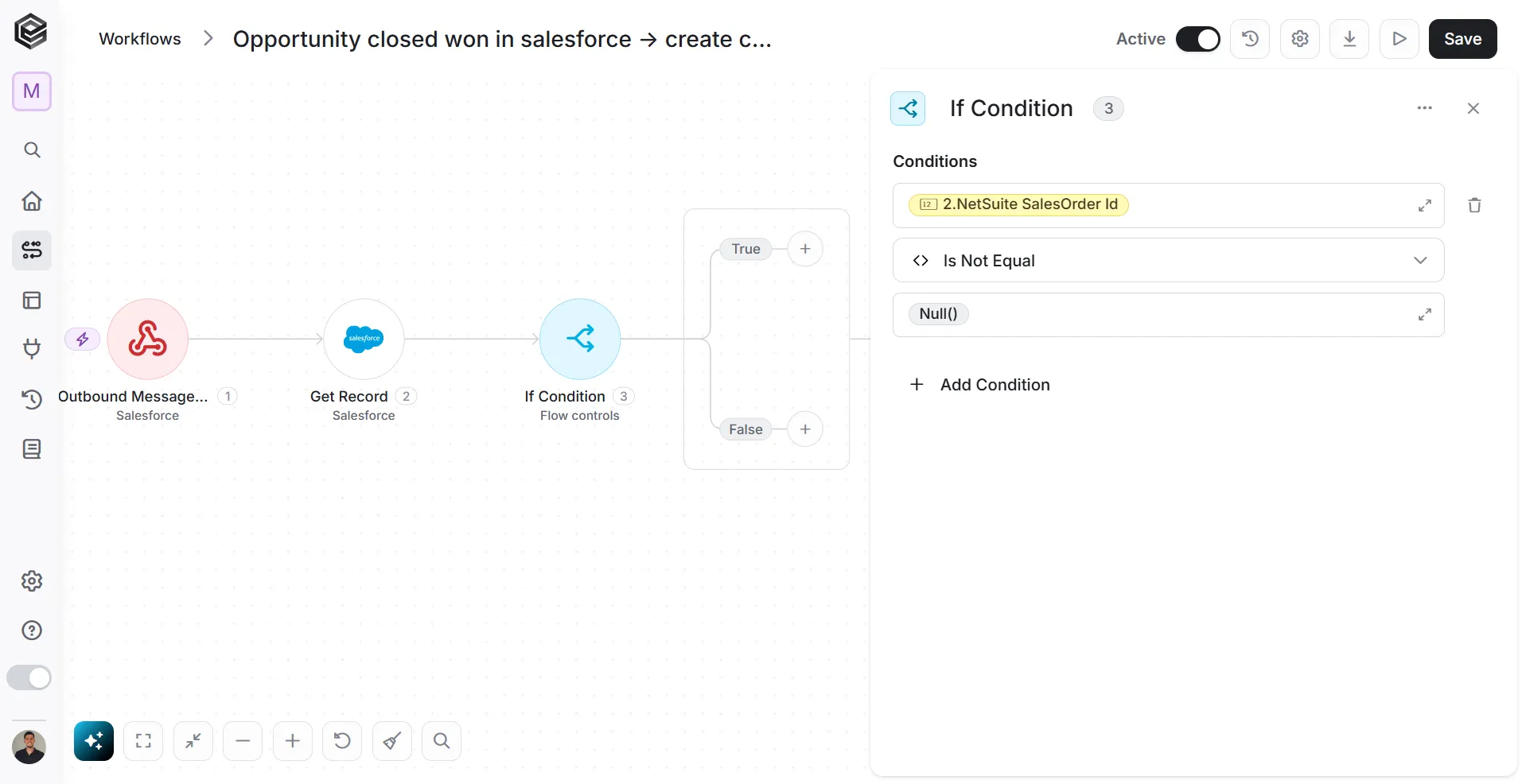This screenshot has height=784, width=1522.
Task: Select the Outbound Message webhook node
Action: coord(148,339)
